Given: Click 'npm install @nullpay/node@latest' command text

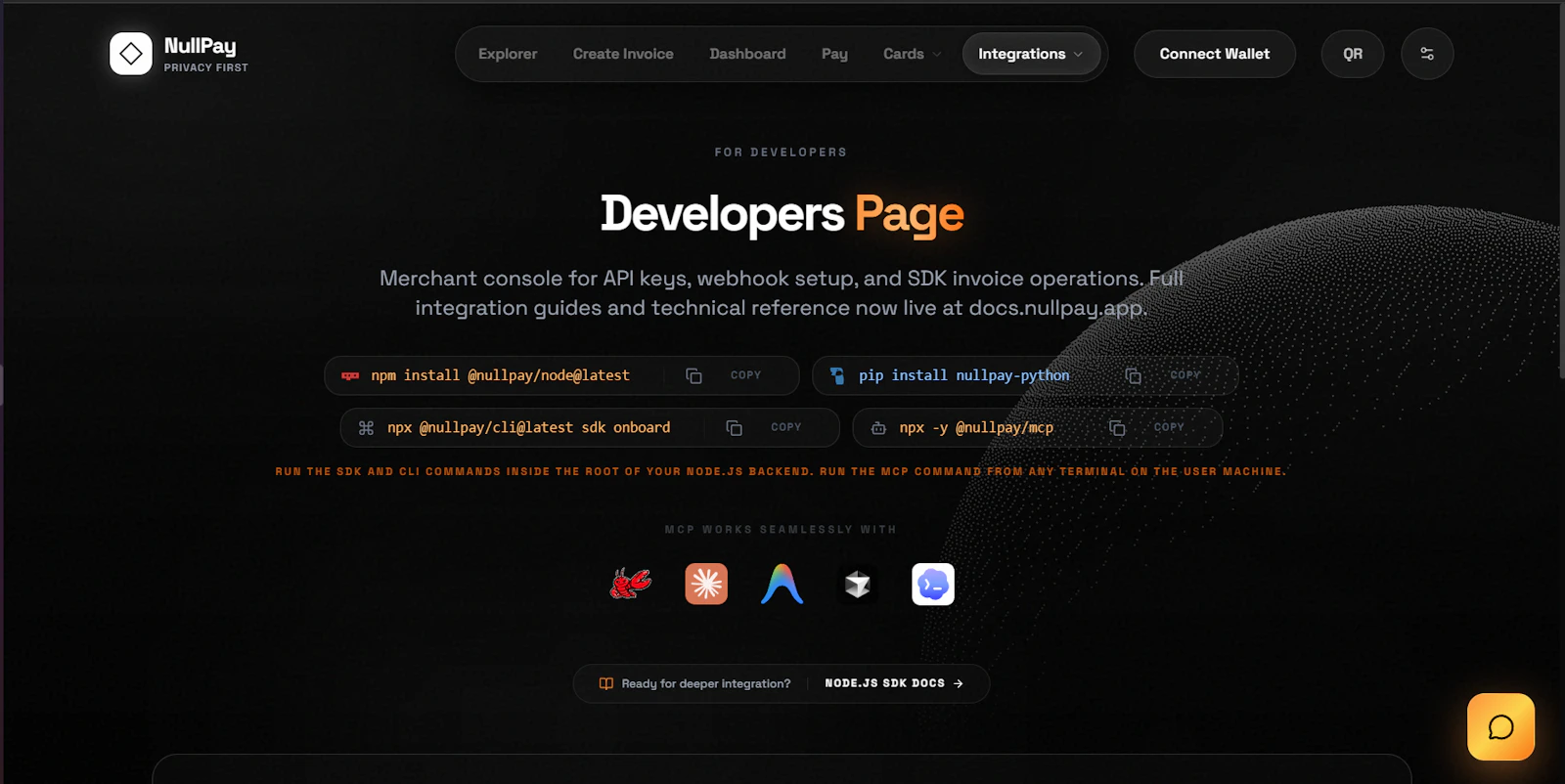Looking at the screenshot, I should 500,375.
